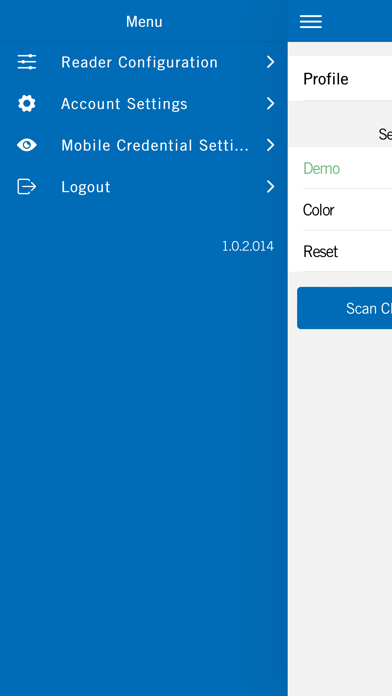The image size is (392, 696).
Task: Expand Account Settings chevron arrow
Action: tap(270, 103)
